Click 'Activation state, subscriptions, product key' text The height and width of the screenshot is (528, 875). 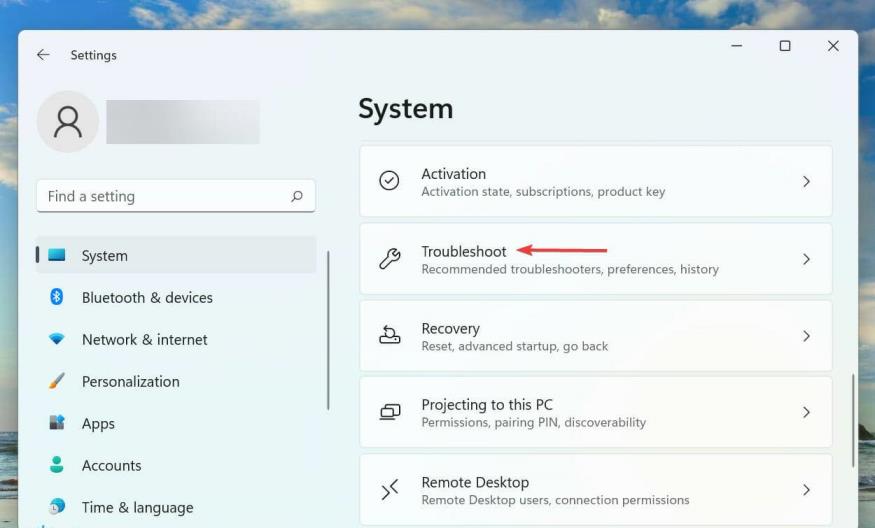(x=543, y=191)
